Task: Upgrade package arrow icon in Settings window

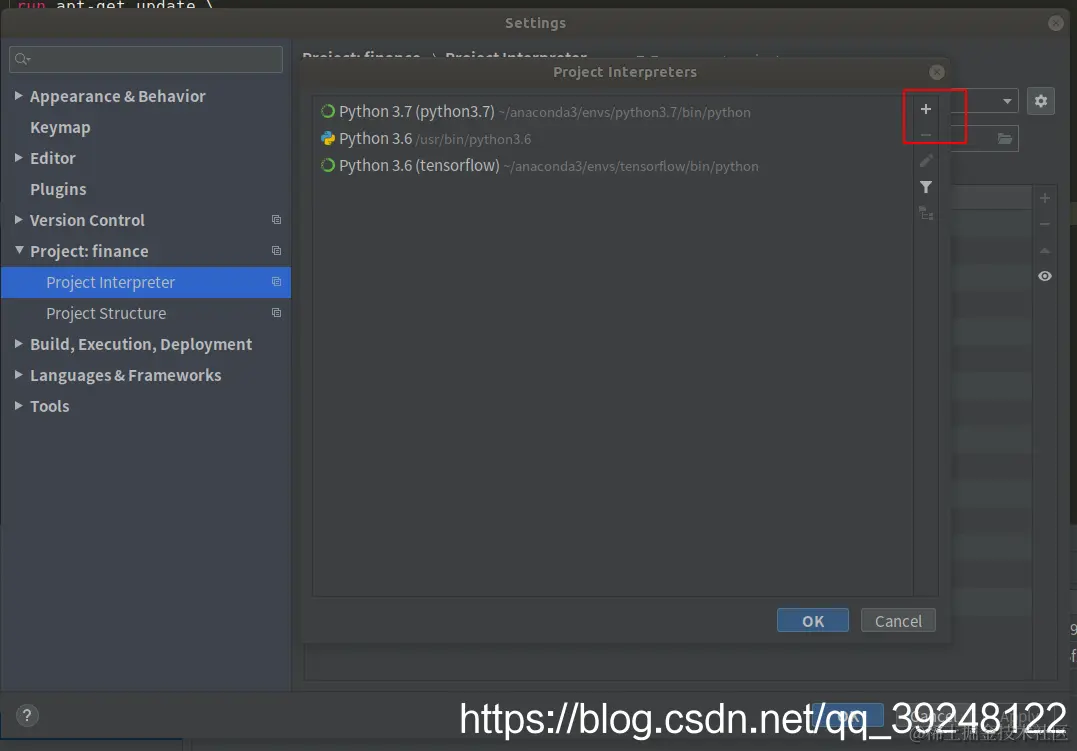Action: tap(1045, 250)
